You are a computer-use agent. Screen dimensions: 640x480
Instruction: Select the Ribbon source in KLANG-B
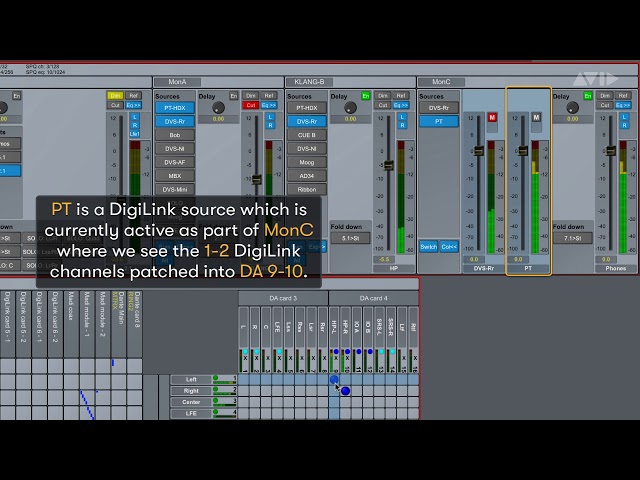(x=307, y=189)
